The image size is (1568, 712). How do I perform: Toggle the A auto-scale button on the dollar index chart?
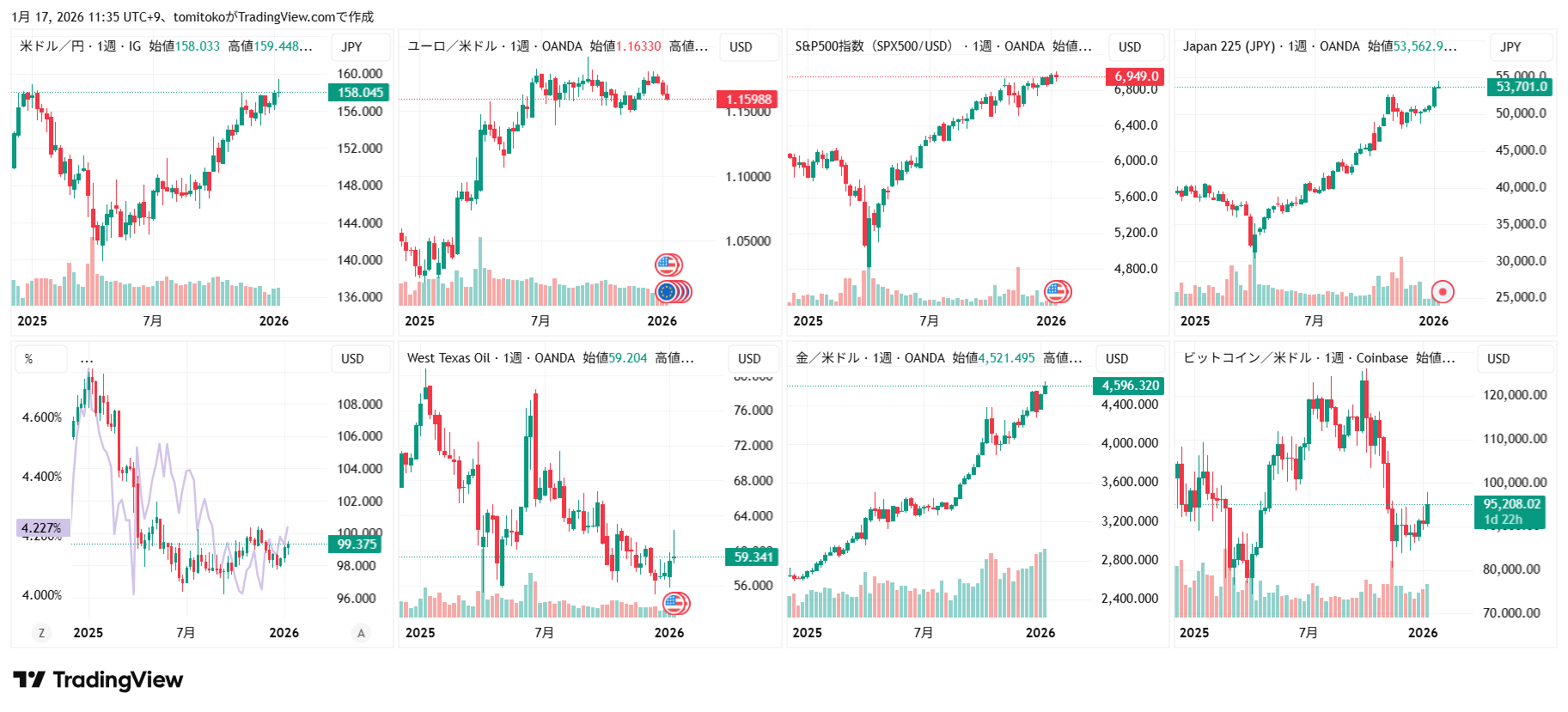pyautogui.click(x=361, y=633)
